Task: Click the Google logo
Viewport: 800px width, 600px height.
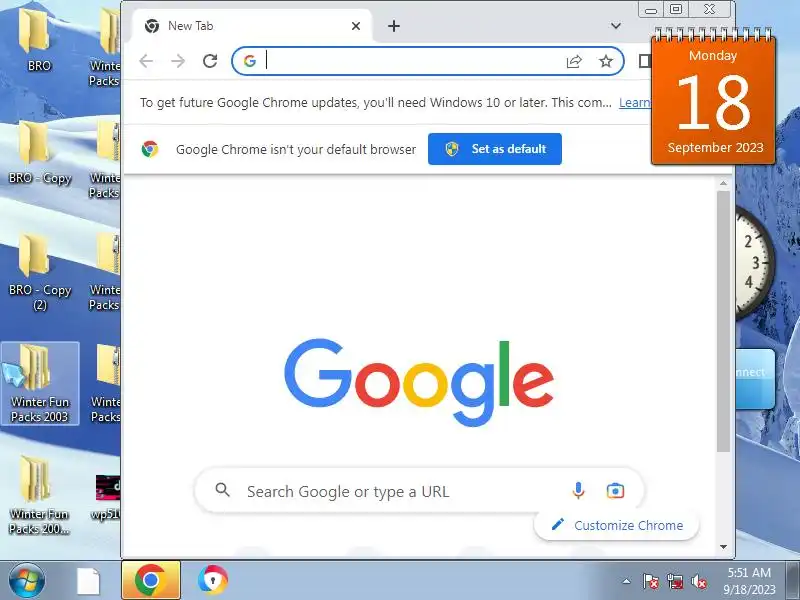Action: tap(419, 382)
